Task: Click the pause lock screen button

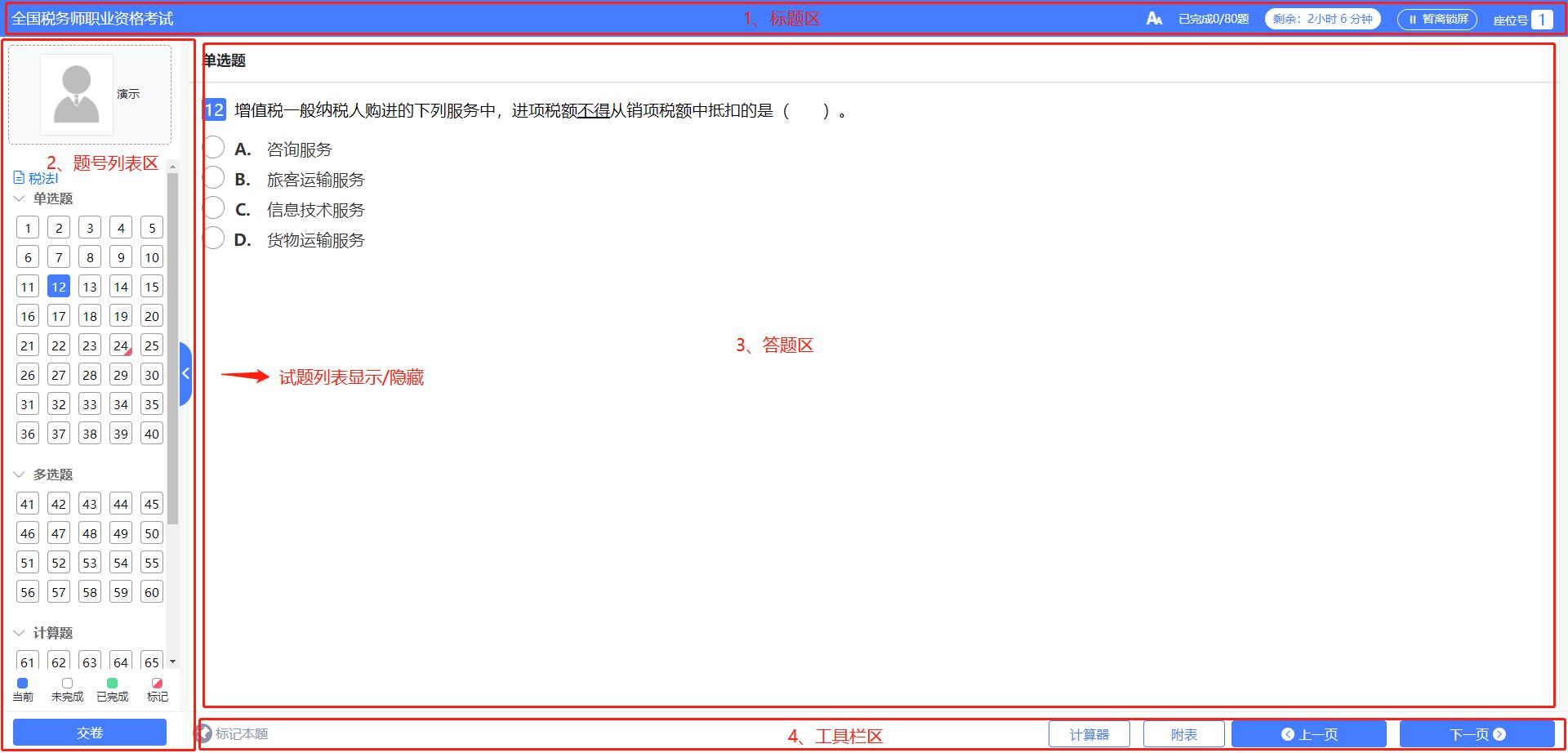Action: click(1437, 19)
